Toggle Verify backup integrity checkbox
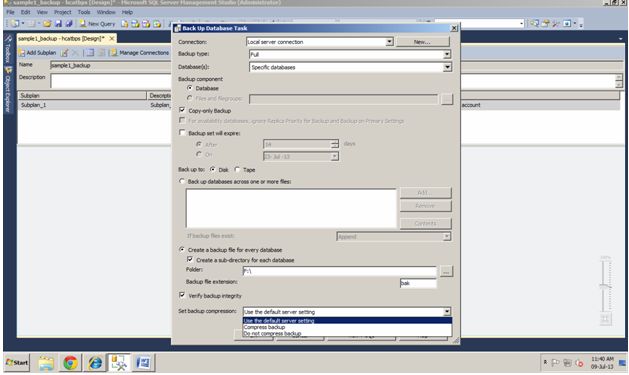The image size is (629, 375). coord(182,295)
